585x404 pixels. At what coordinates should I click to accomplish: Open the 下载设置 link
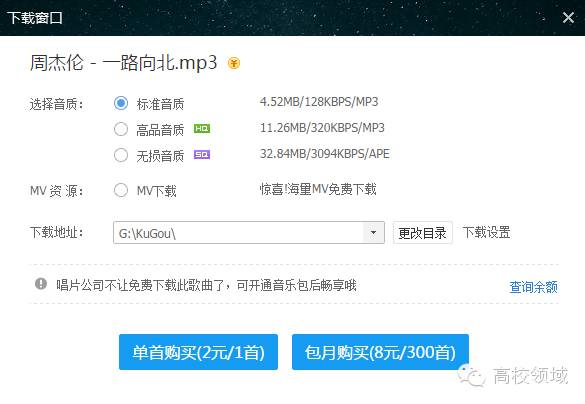(x=487, y=232)
